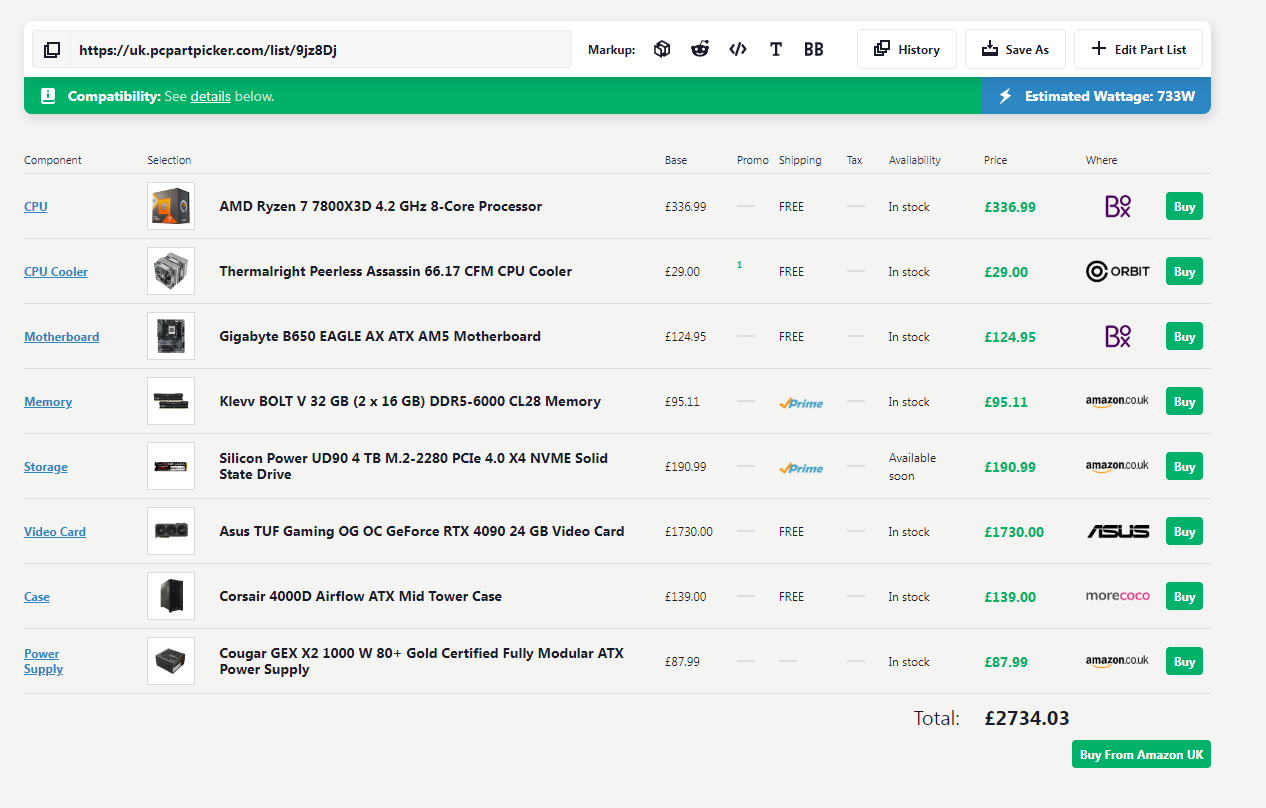
Task: Buy the Corsair 4000D case
Action: (1184, 596)
